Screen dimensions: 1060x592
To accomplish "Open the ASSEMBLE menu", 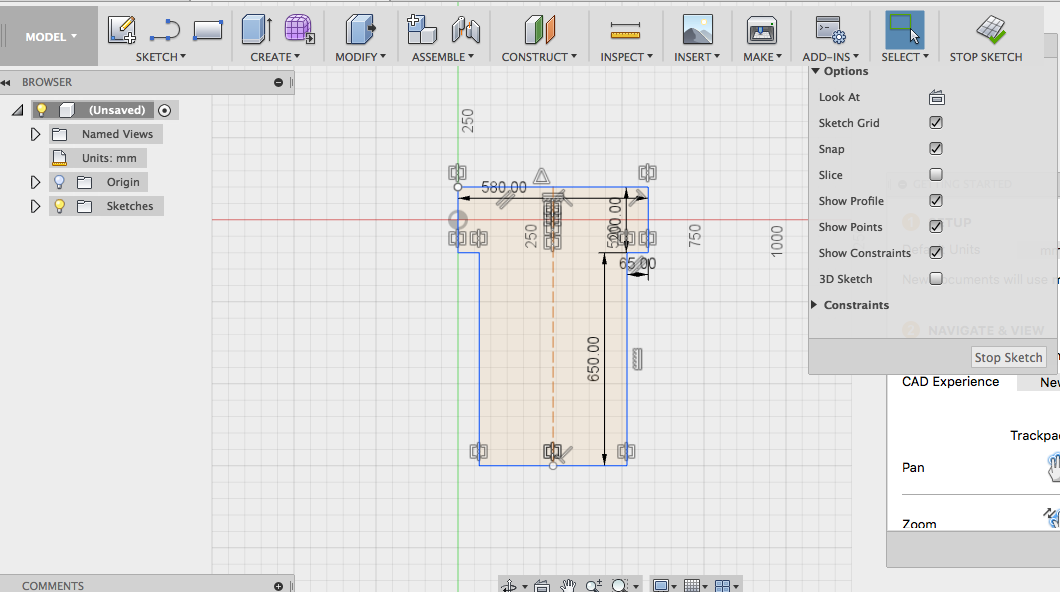I will pyautogui.click(x=443, y=57).
